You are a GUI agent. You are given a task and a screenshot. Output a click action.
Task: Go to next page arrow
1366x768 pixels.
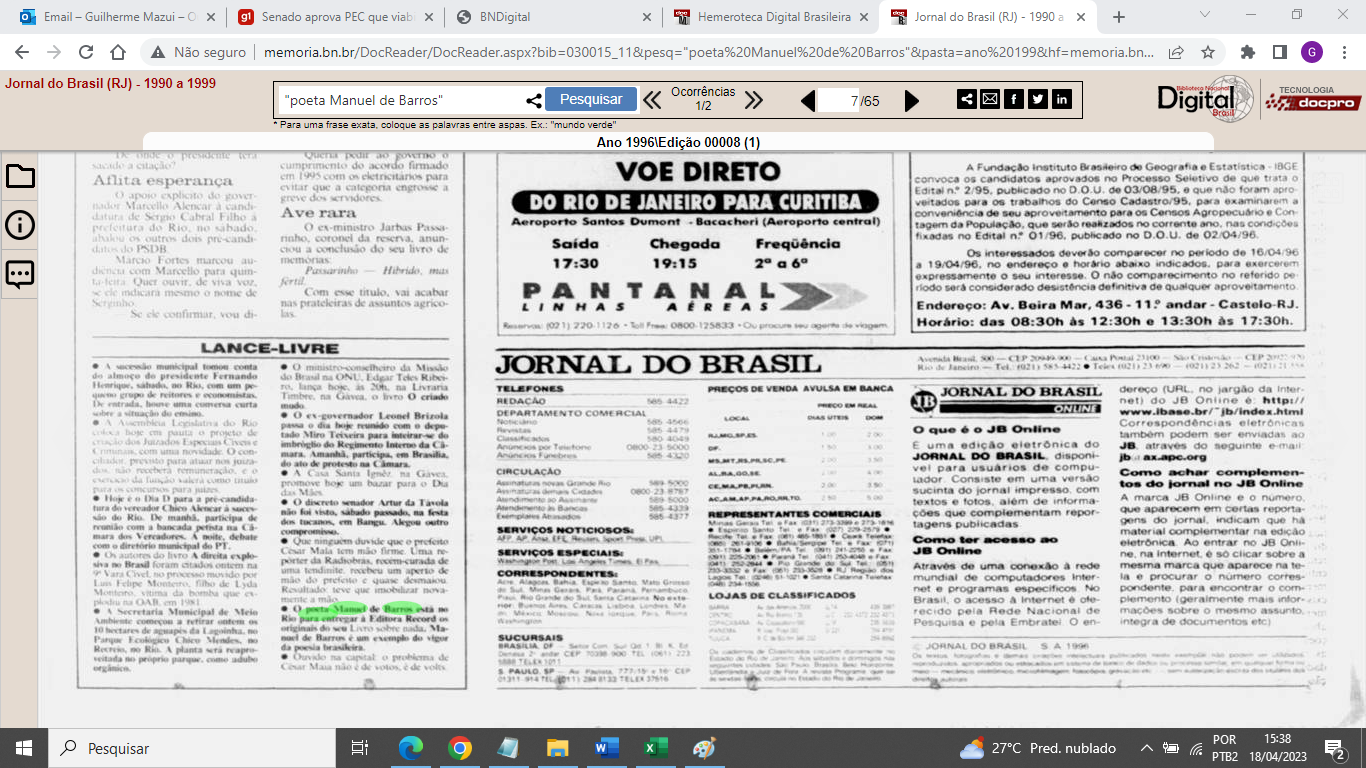click(912, 101)
